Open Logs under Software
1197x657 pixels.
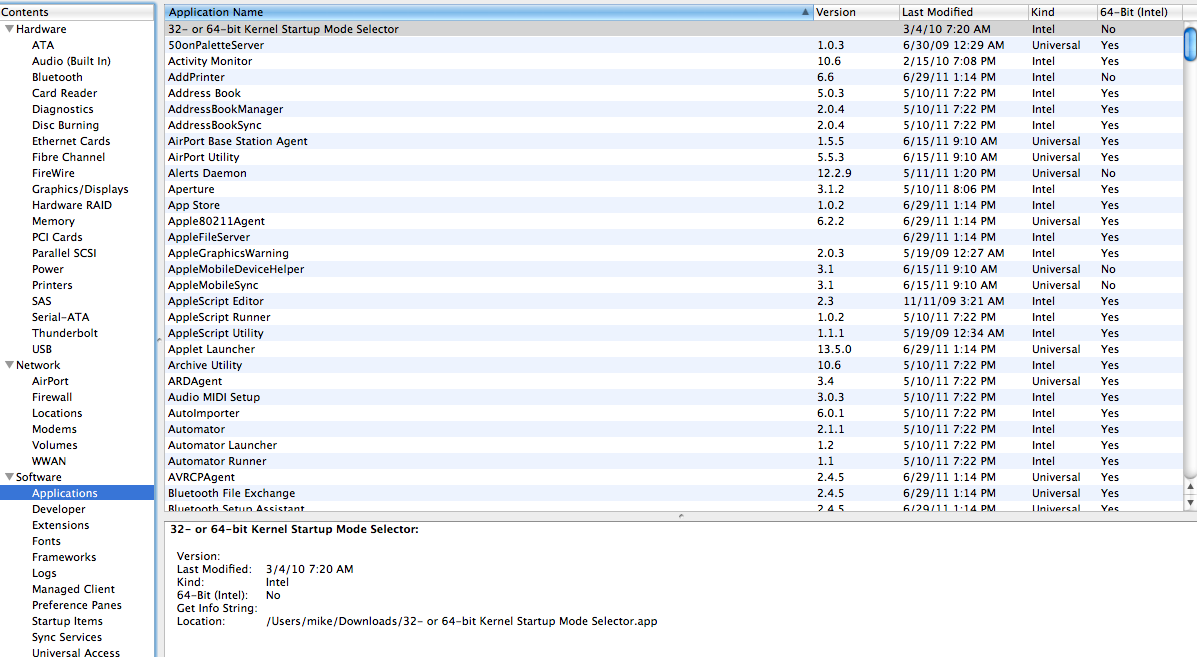(x=44, y=574)
